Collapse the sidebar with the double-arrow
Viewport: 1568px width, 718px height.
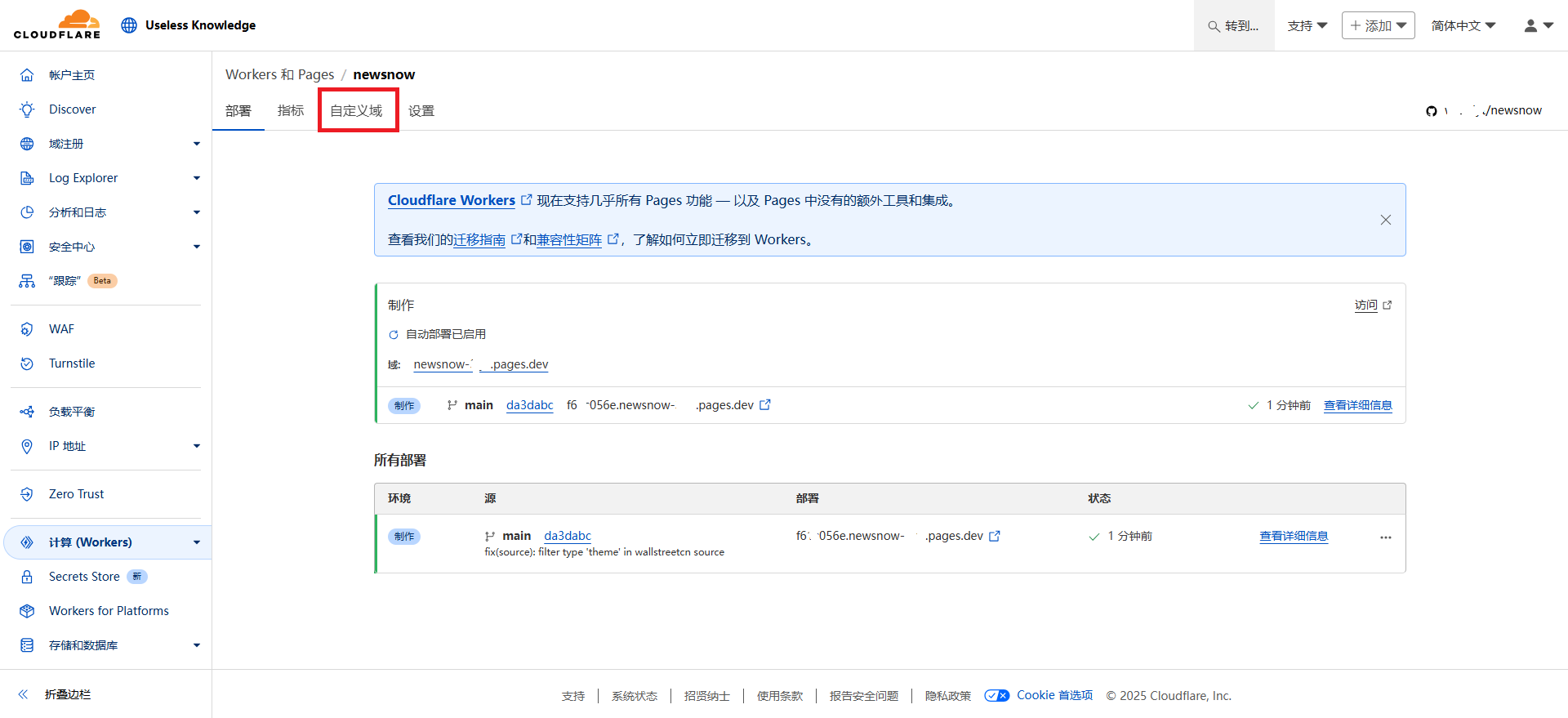point(24,694)
